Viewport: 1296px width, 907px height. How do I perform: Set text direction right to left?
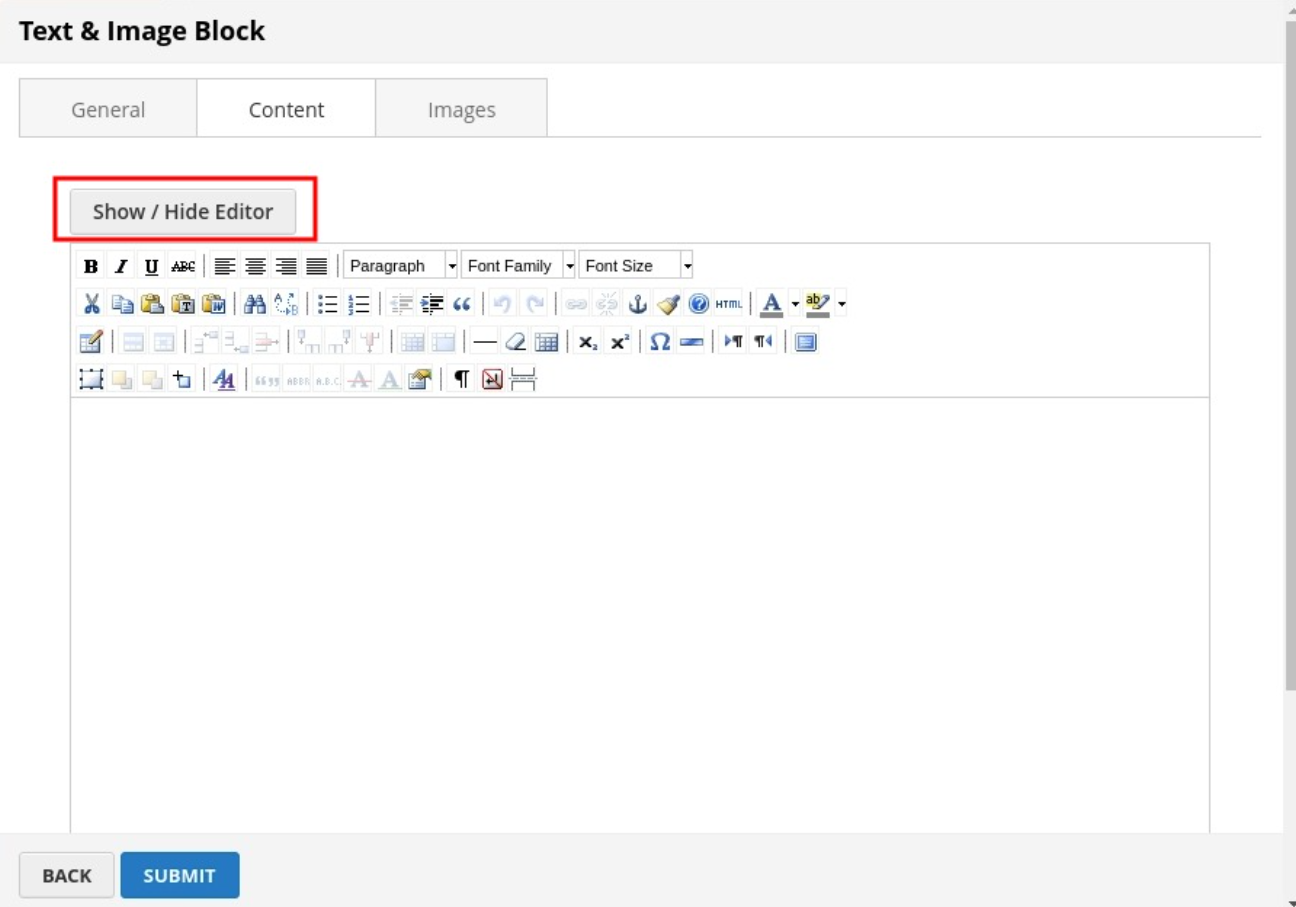[763, 342]
